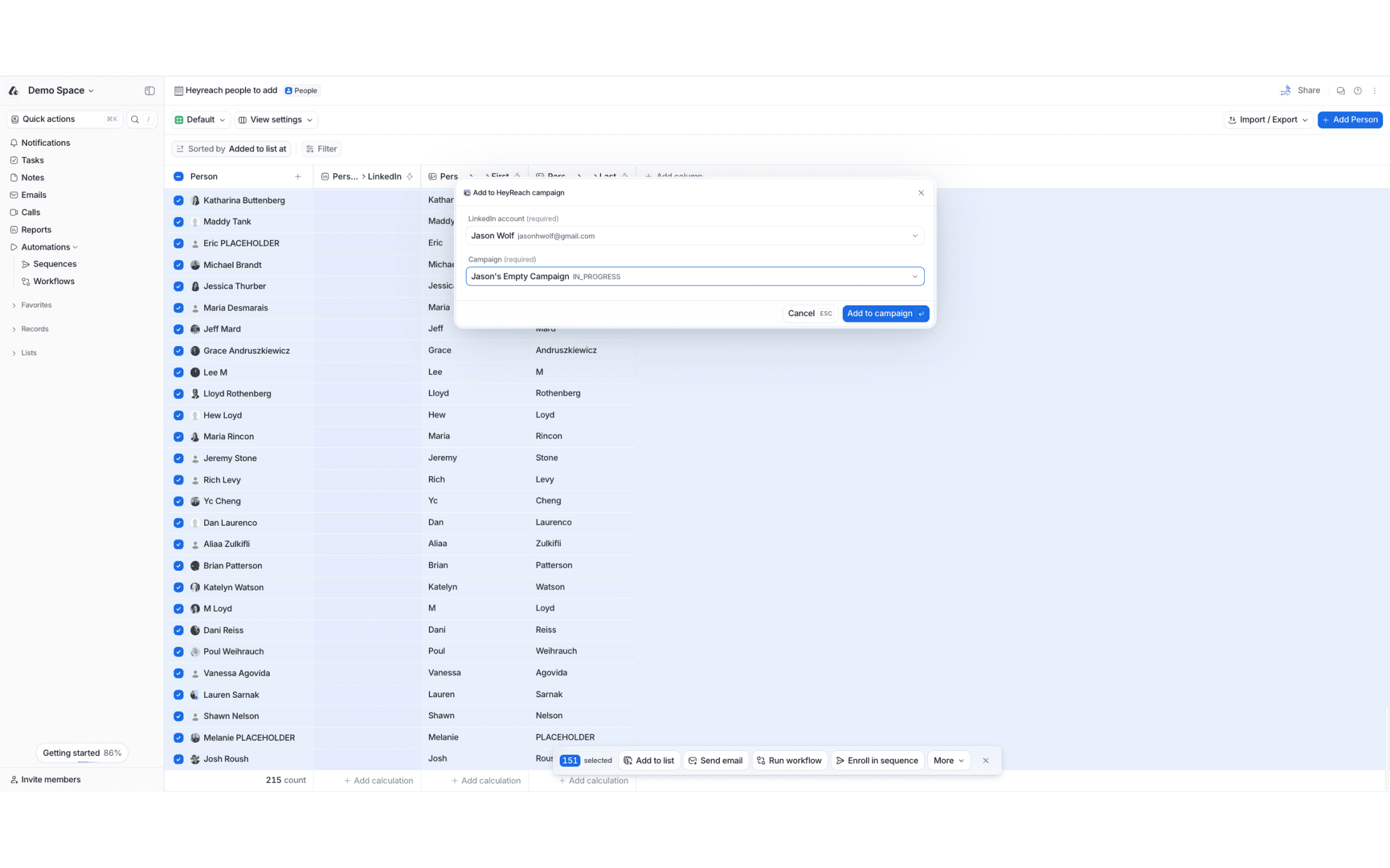Open the Campaign dropdown field
This screenshot has width=1390, height=868.
694,277
